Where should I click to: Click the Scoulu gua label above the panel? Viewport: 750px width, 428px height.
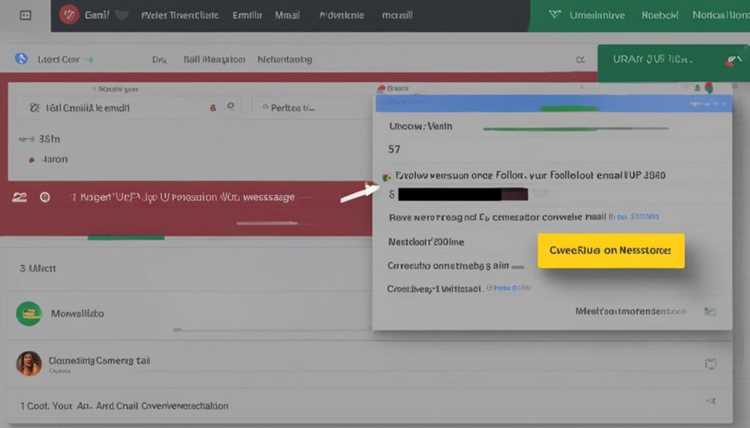[x=118, y=89]
